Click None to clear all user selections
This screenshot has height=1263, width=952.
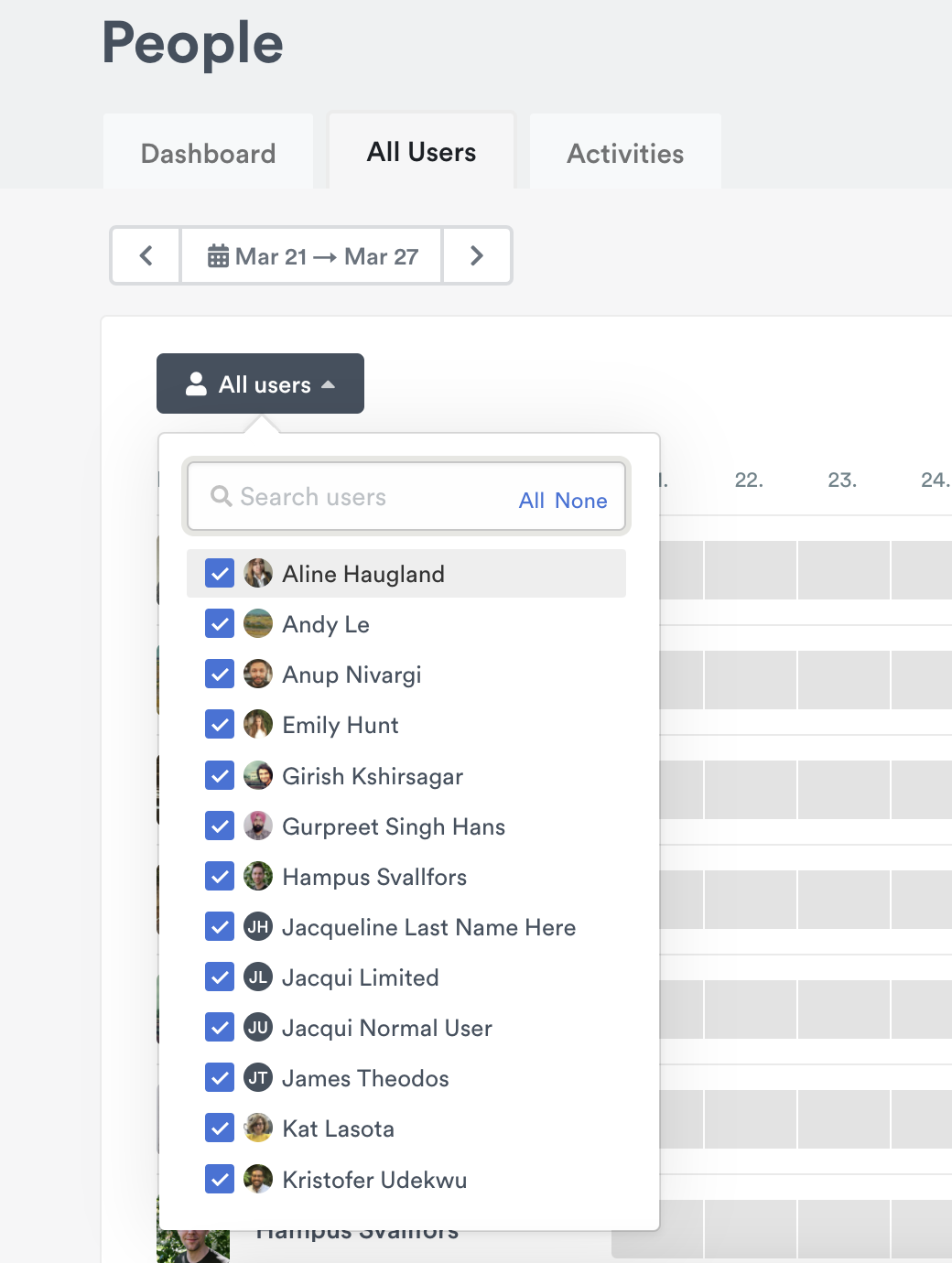[583, 500]
